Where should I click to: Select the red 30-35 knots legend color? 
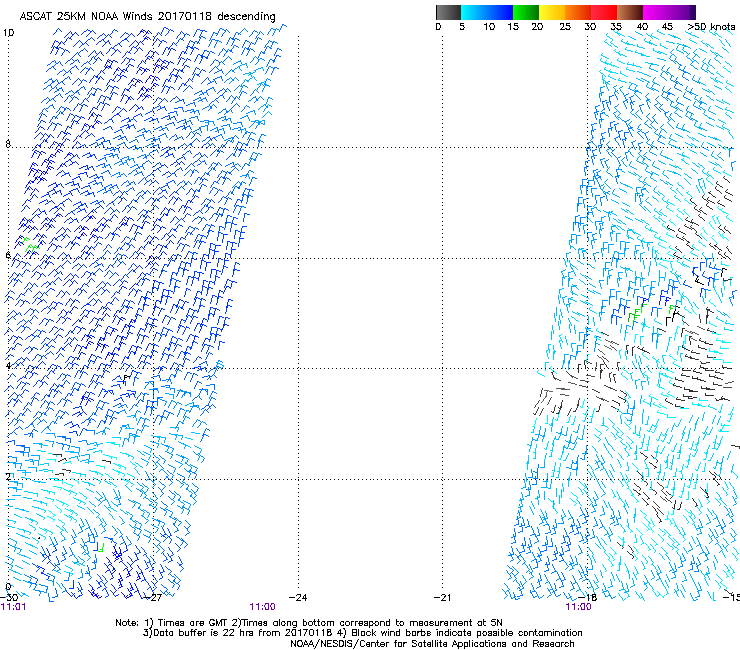tap(604, 12)
